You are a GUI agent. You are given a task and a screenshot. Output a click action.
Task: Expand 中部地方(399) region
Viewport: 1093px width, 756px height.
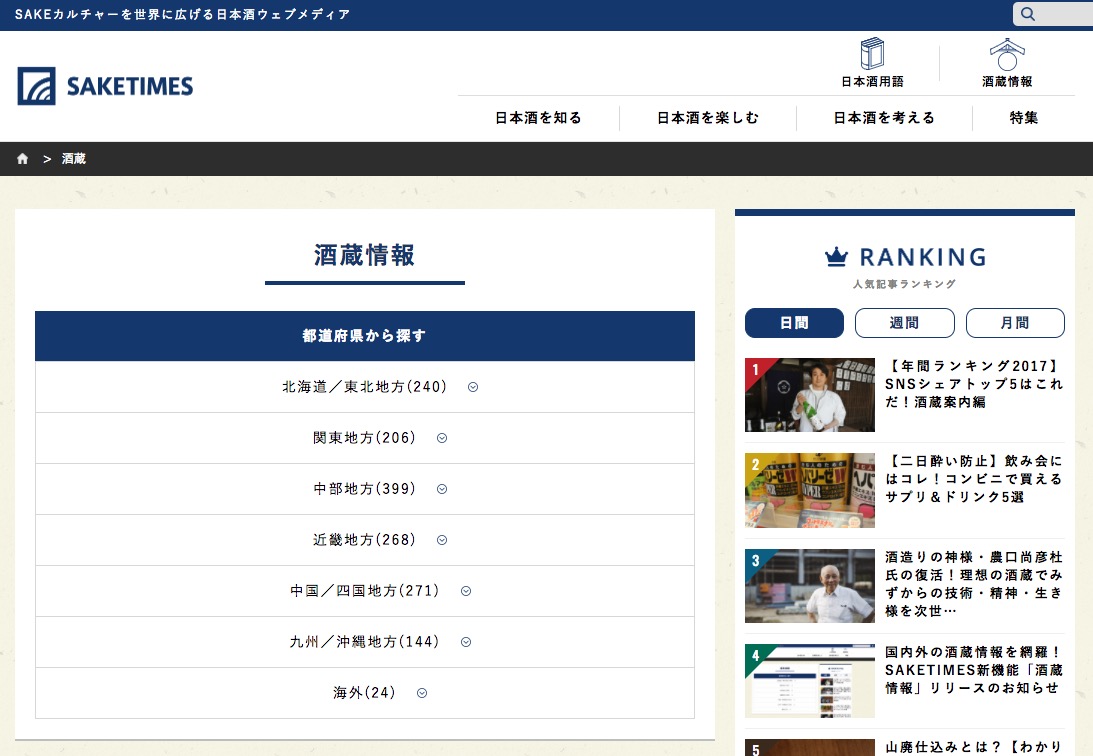pos(365,488)
